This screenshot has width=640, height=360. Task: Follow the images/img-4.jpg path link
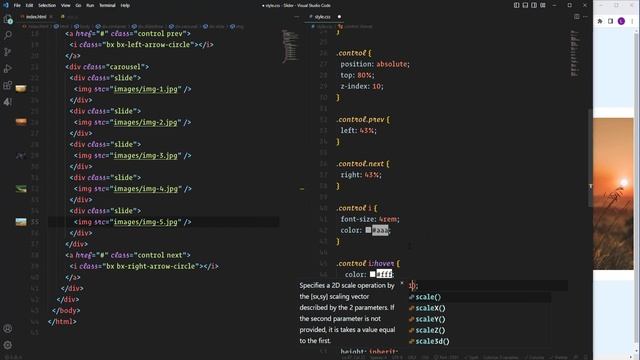click(146, 189)
